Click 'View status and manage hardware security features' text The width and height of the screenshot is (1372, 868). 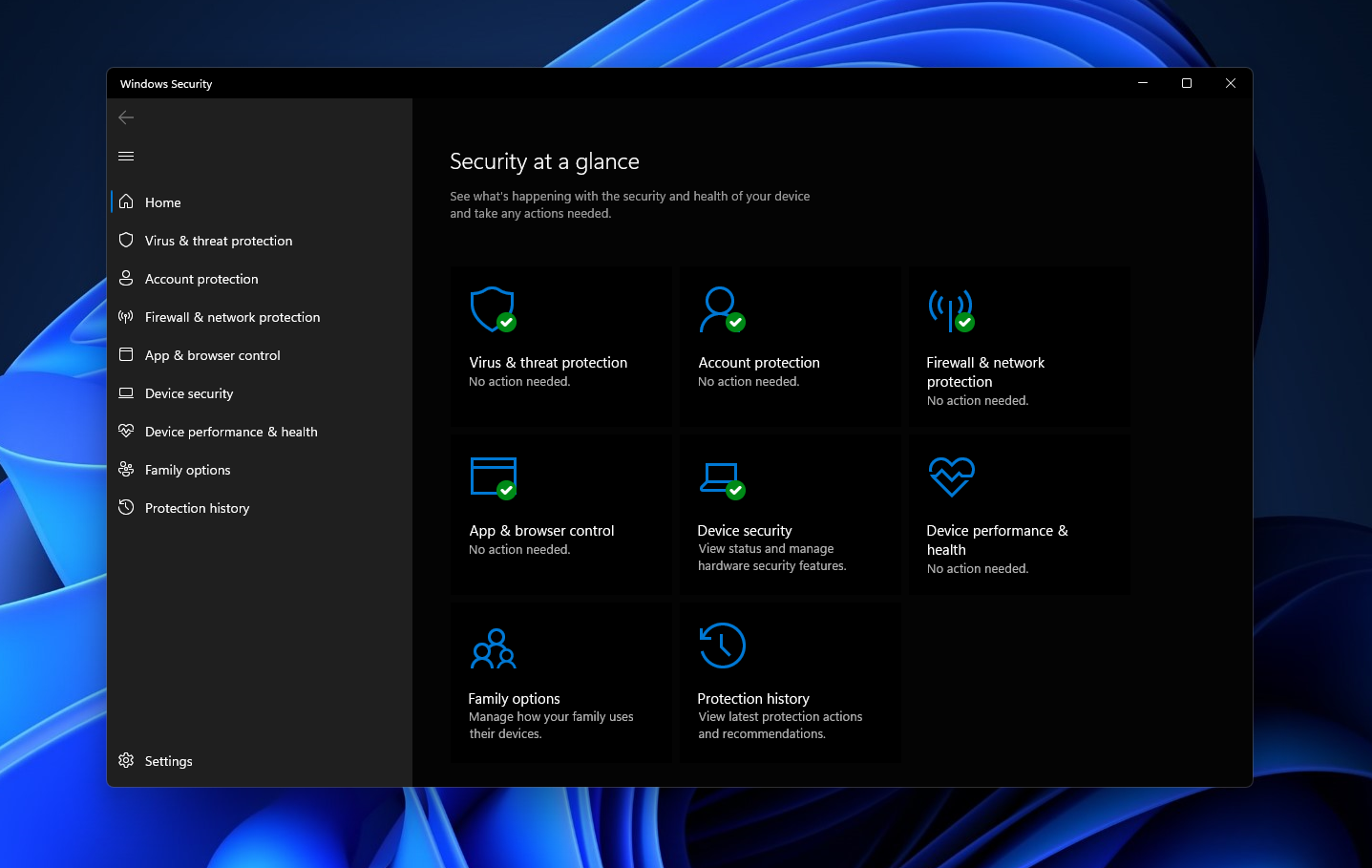point(772,558)
